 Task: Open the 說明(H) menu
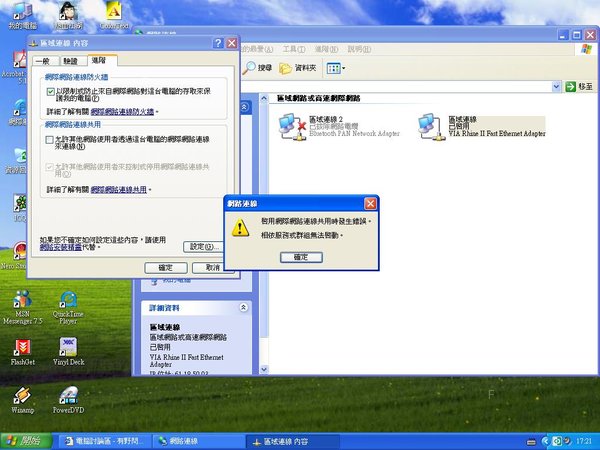point(359,49)
